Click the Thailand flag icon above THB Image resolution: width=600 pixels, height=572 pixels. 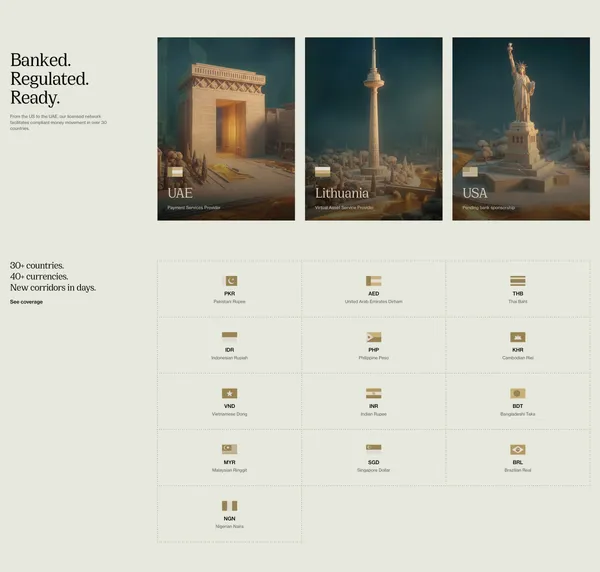pyautogui.click(x=518, y=281)
